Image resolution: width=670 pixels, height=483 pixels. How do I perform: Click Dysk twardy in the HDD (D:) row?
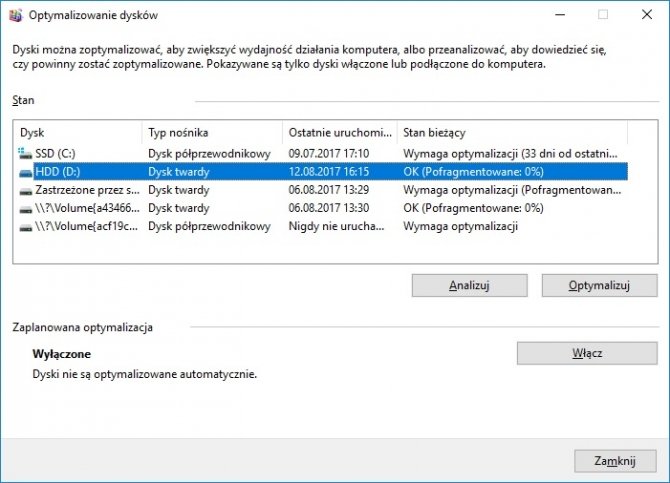coord(179,172)
